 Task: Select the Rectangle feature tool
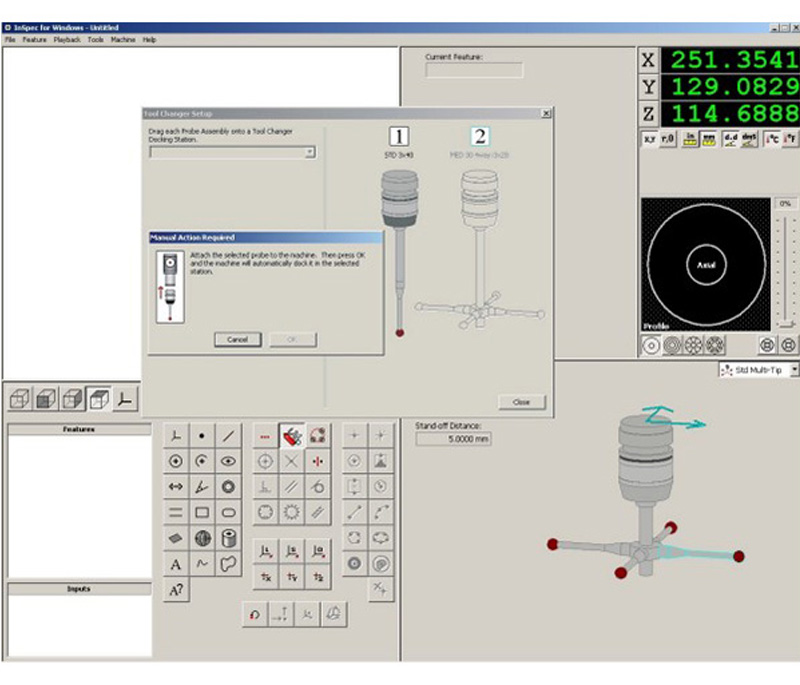point(202,513)
